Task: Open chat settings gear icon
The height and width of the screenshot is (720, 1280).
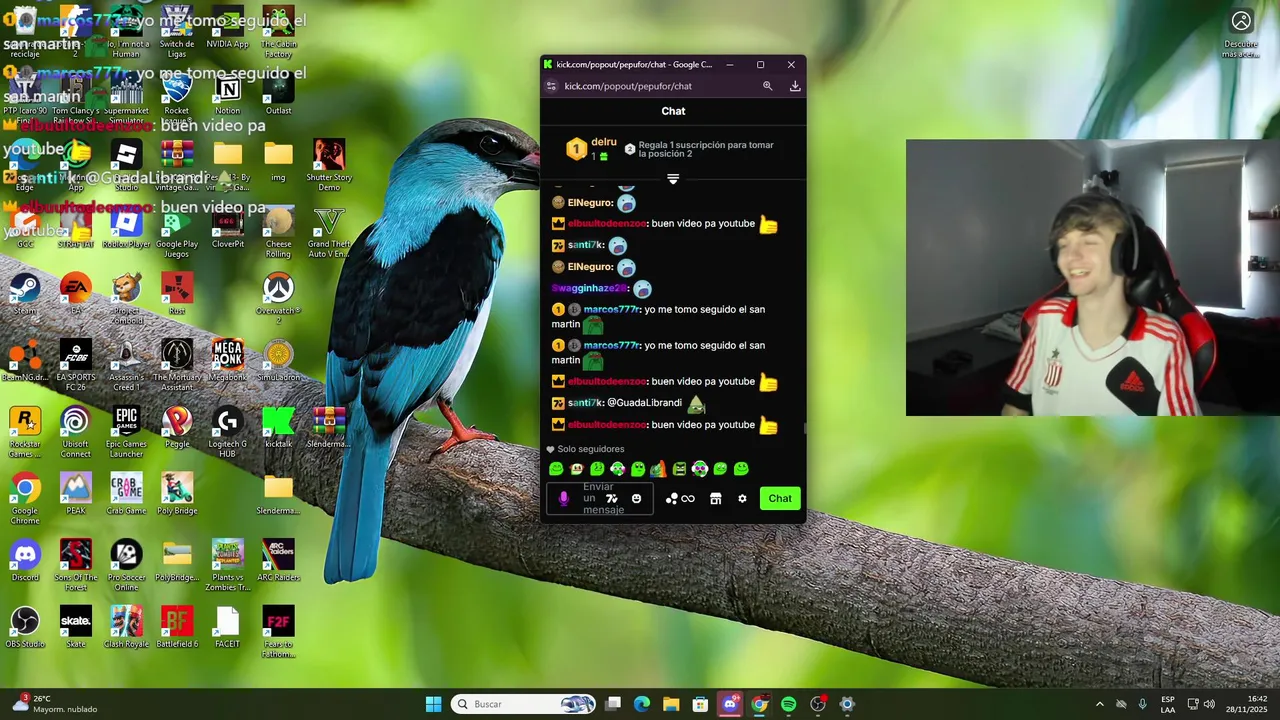Action: pos(742,498)
